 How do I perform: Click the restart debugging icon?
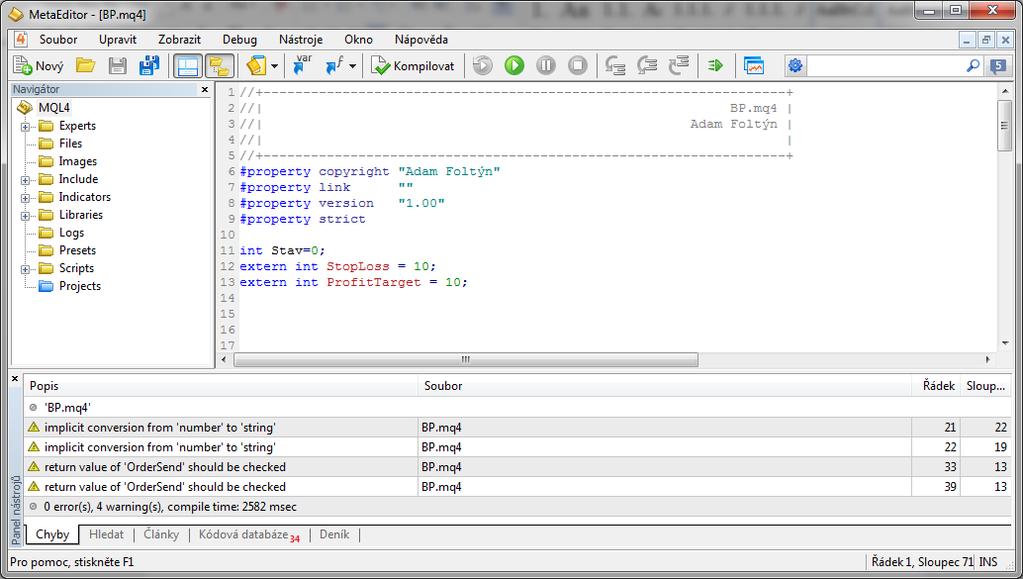pos(483,65)
